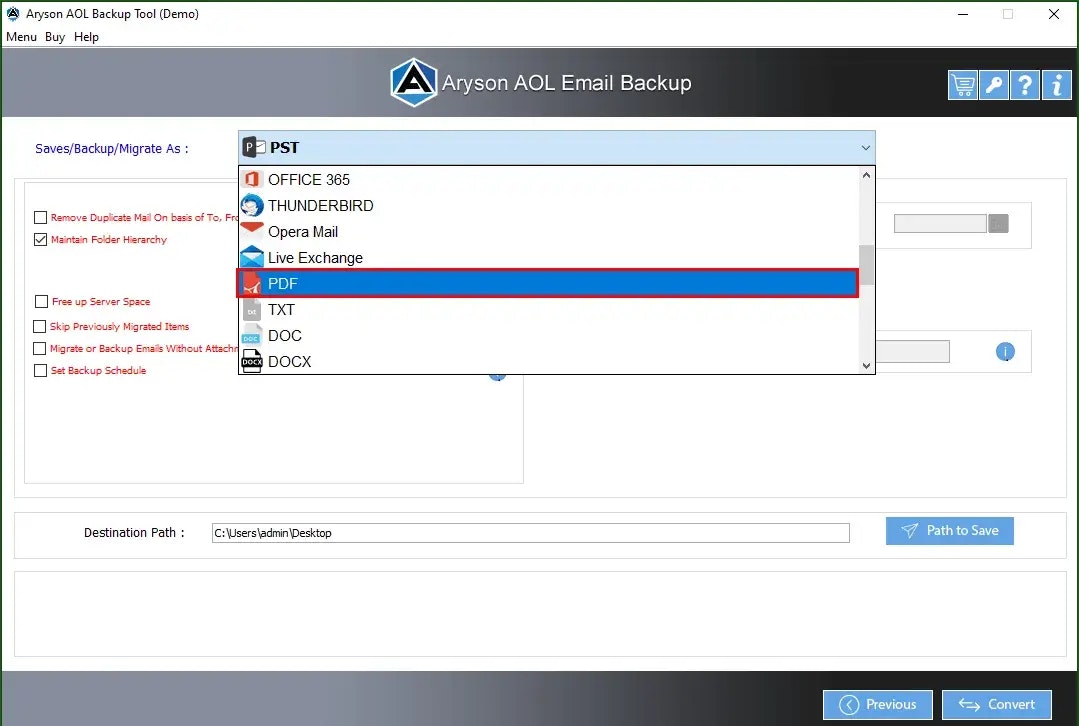Open the Menu menu
This screenshot has width=1079, height=726.
tap(21, 37)
